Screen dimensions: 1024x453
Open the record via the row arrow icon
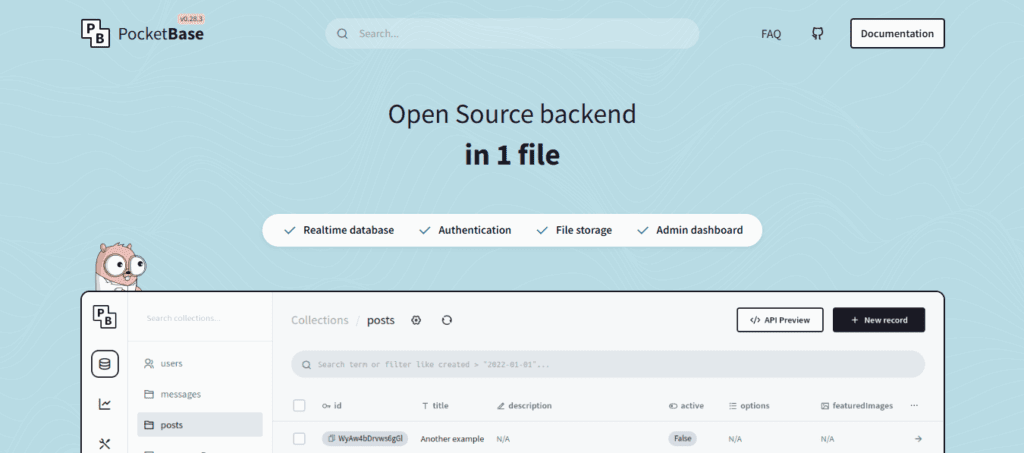click(918, 439)
